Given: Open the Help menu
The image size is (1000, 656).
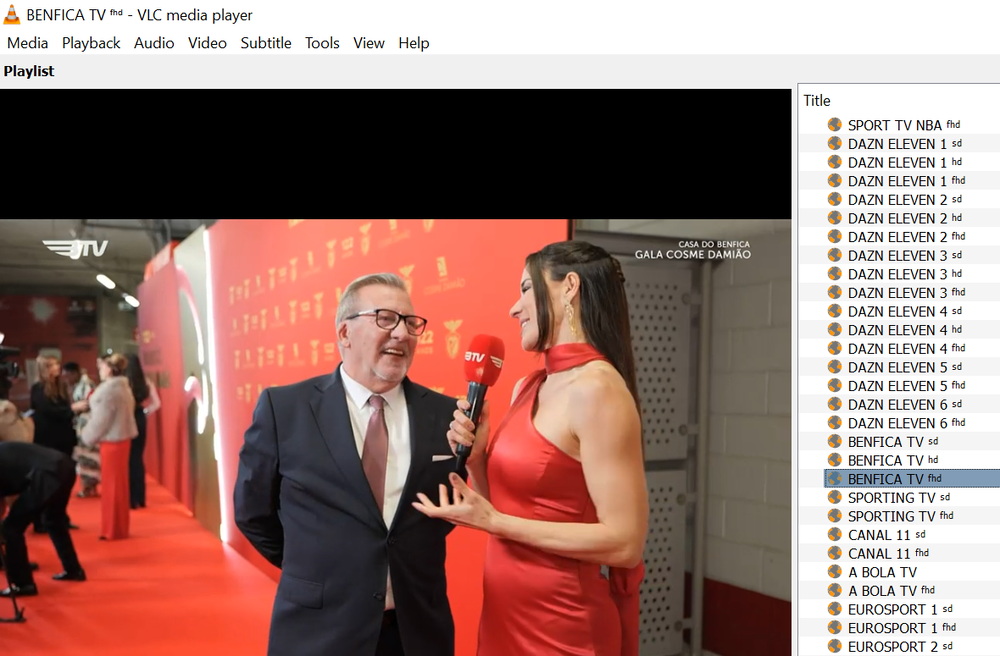Looking at the screenshot, I should pyautogui.click(x=414, y=43).
